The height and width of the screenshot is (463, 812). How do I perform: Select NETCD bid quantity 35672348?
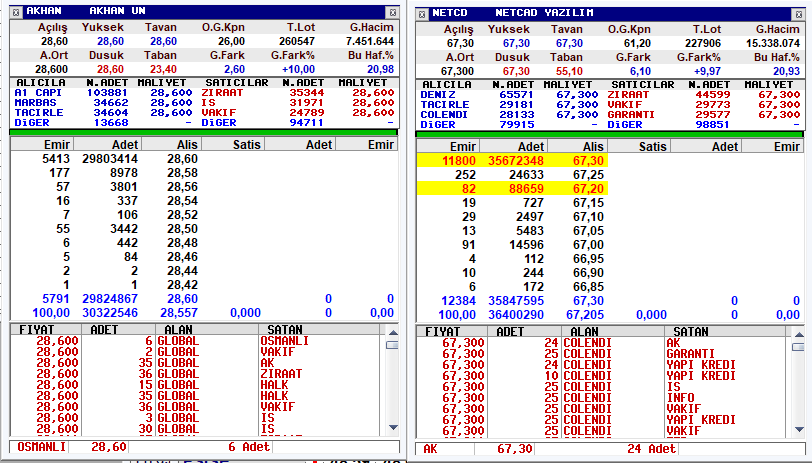(x=516, y=161)
